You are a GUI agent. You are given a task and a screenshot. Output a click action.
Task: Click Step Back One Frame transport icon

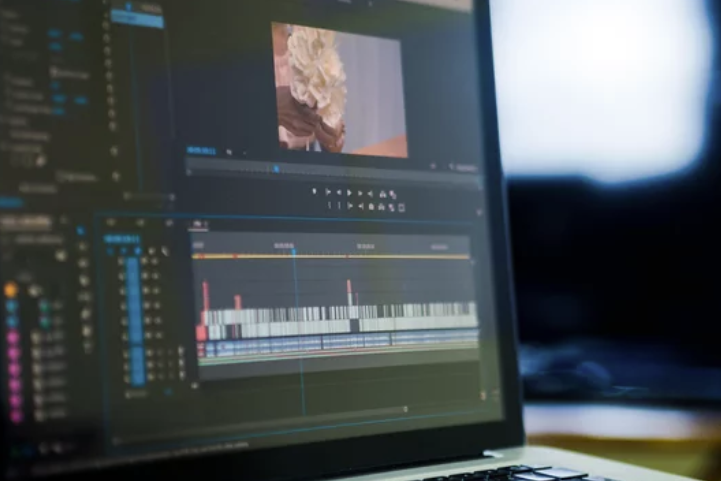338,192
